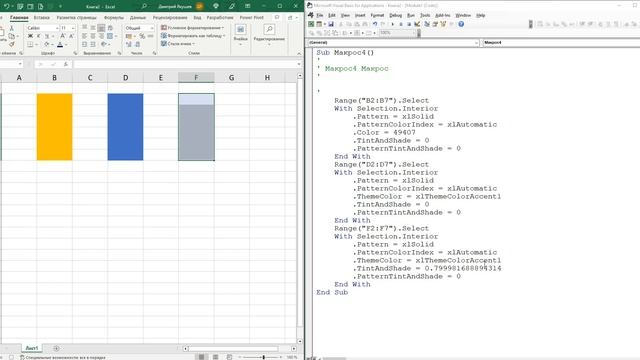Click the column F header

pyautogui.click(x=196, y=78)
